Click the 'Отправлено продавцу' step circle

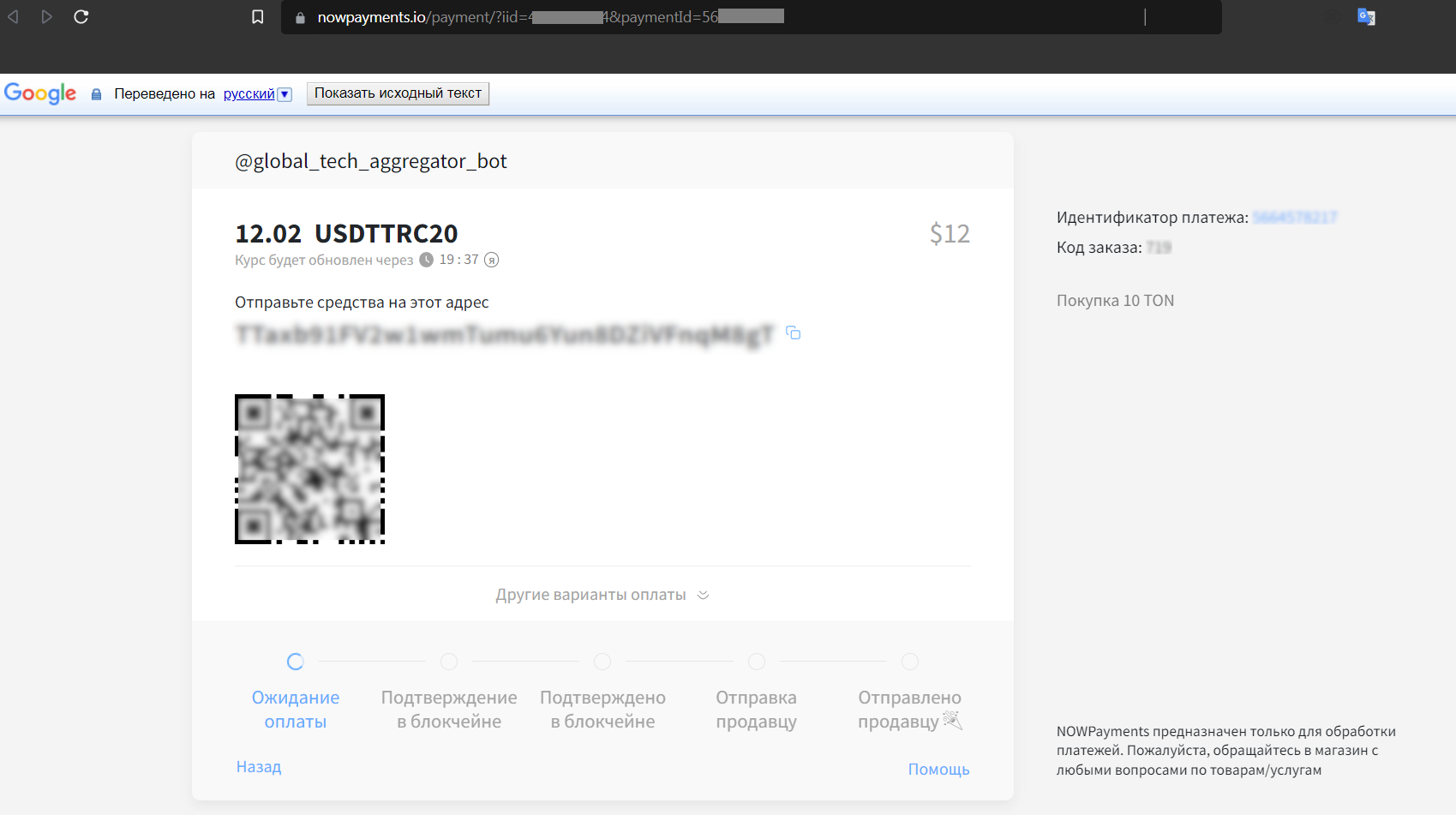pos(910,662)
